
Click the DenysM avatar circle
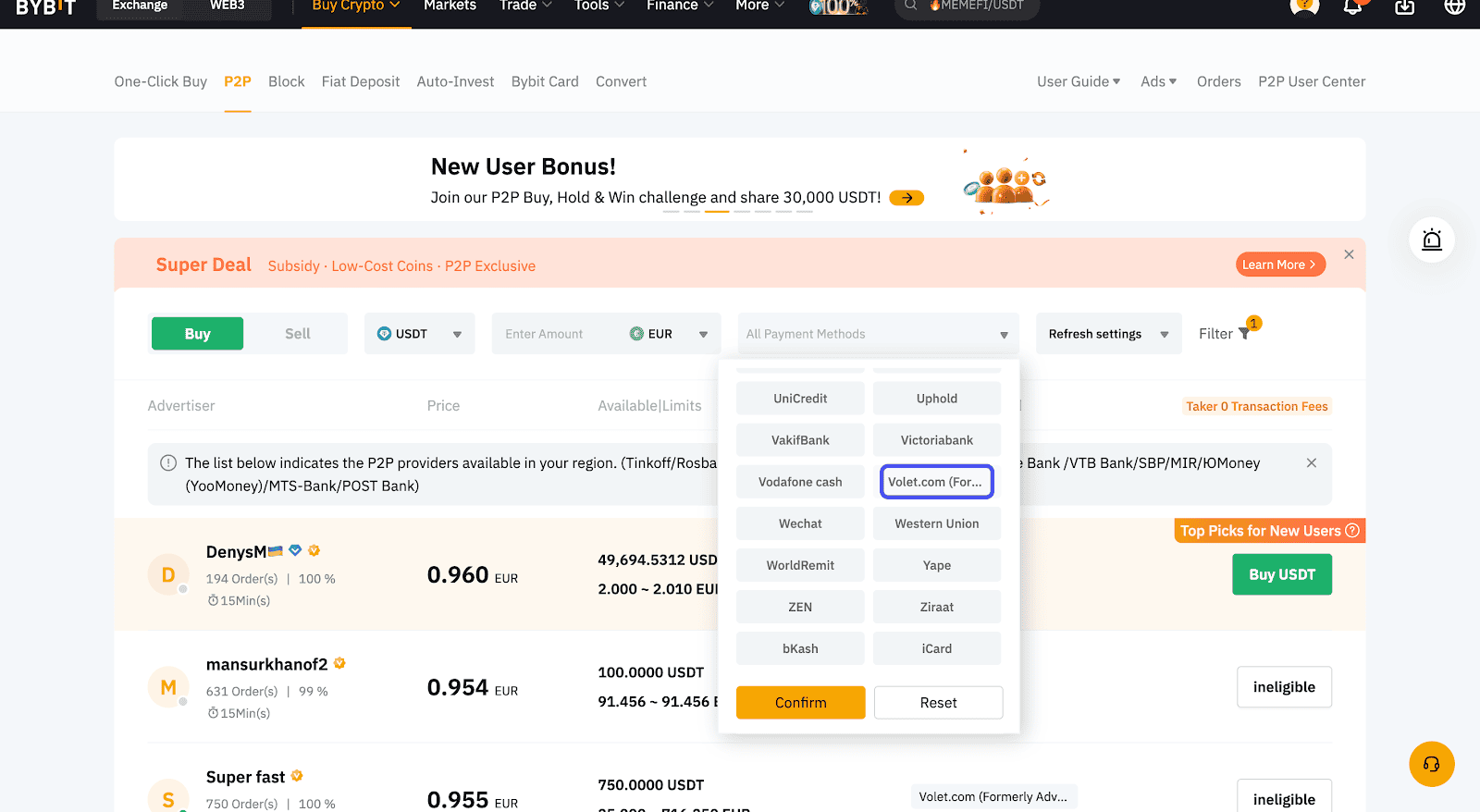[168, 575]
